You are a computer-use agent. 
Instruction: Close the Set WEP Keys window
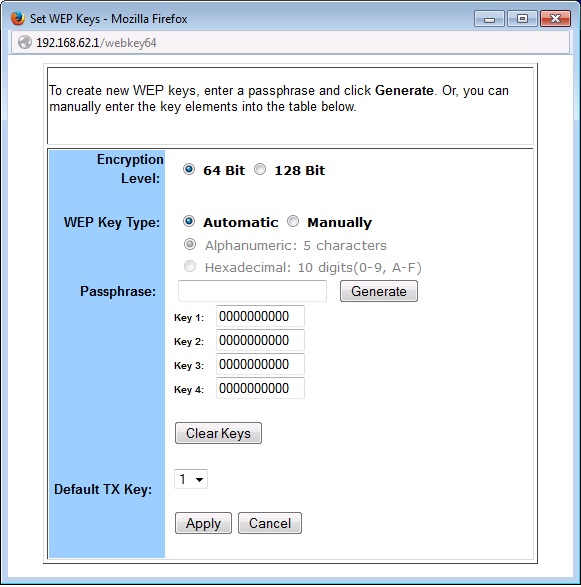tap(556, 19)
